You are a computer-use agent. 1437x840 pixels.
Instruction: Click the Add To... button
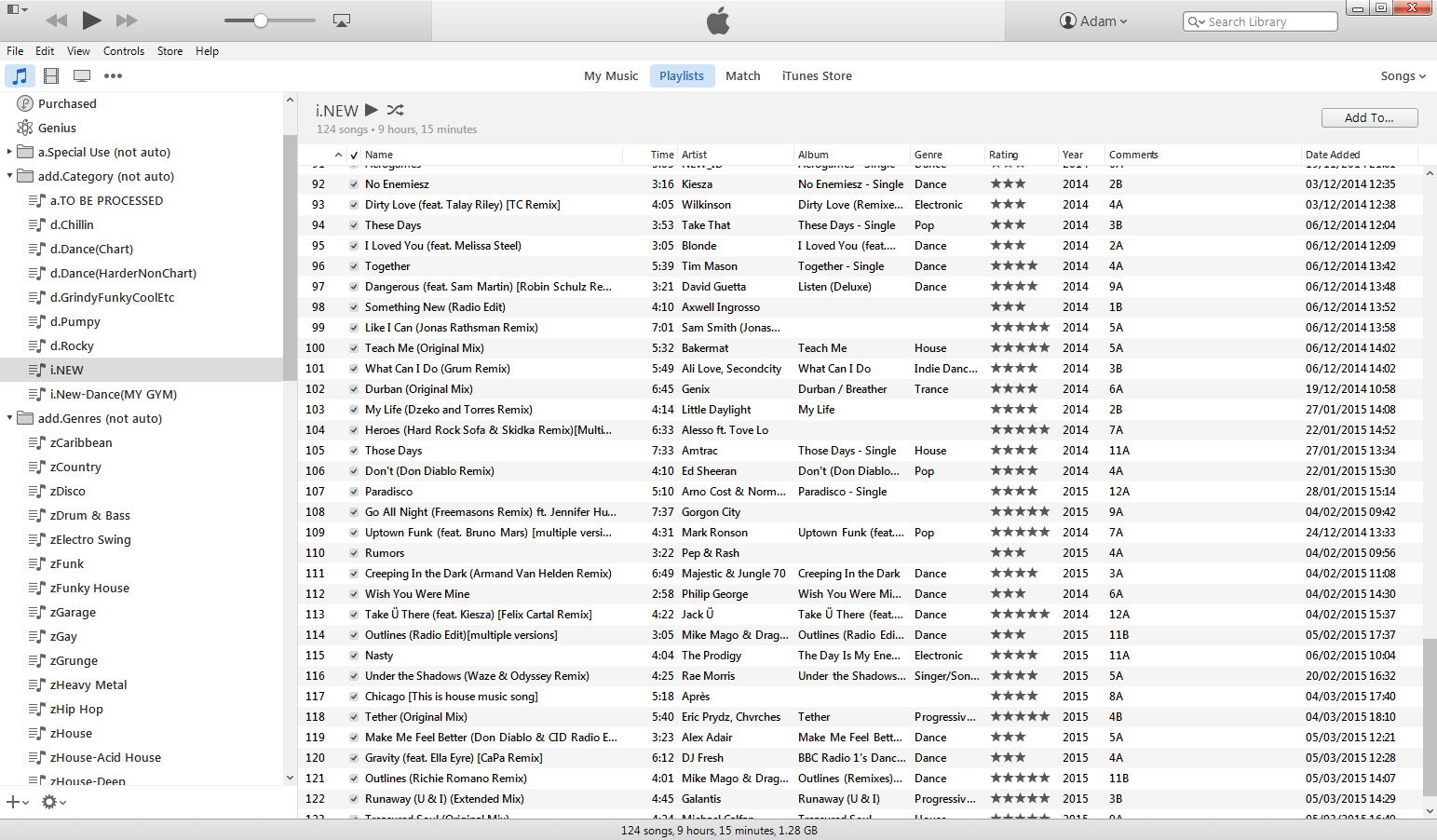click(x=1369, y=117)
